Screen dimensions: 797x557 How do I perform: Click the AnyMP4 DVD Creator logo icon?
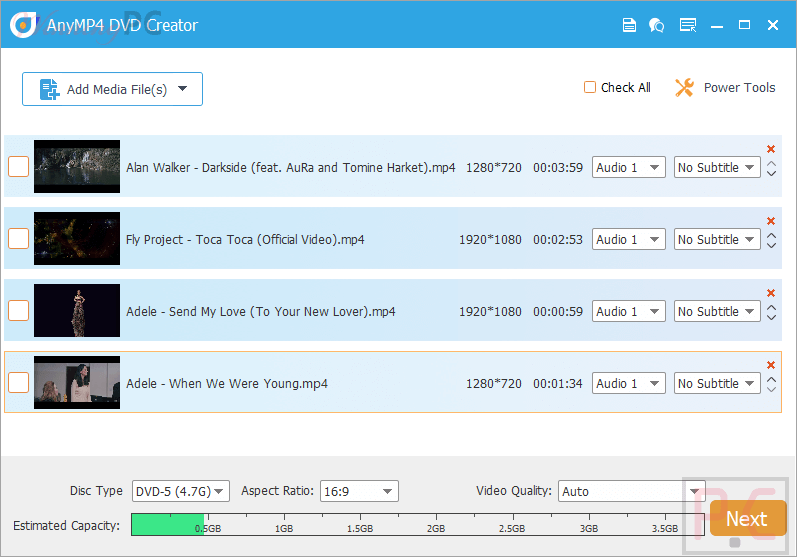(x=23, y=24)
